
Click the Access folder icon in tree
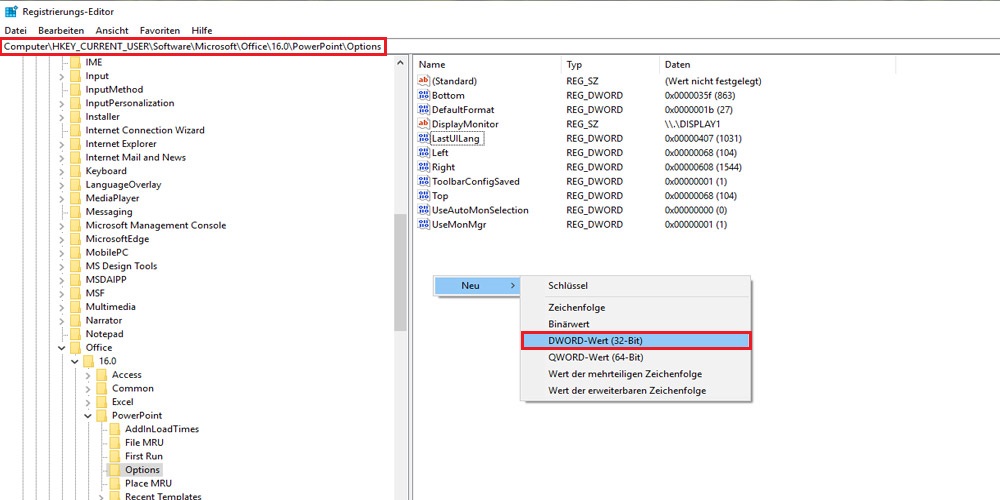click(x=101, y=374)
